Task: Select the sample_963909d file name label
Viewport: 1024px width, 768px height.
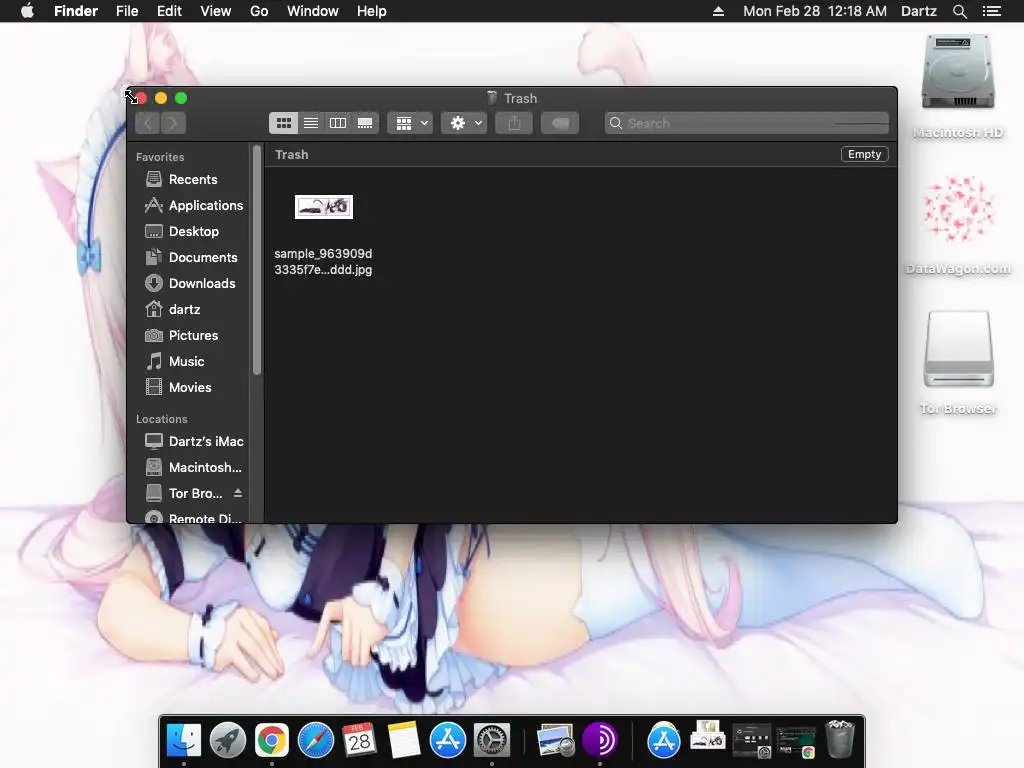Action: (x=323, y=261)
